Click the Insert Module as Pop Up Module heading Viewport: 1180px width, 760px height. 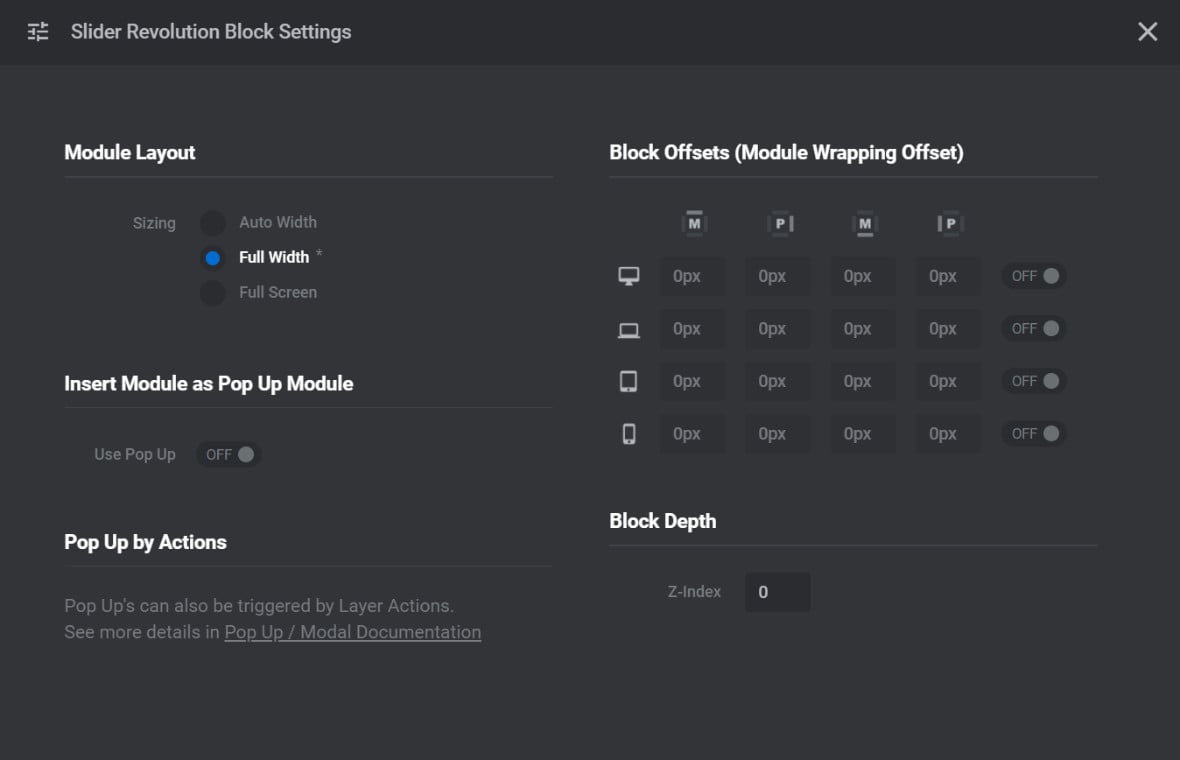coord(208,384)
